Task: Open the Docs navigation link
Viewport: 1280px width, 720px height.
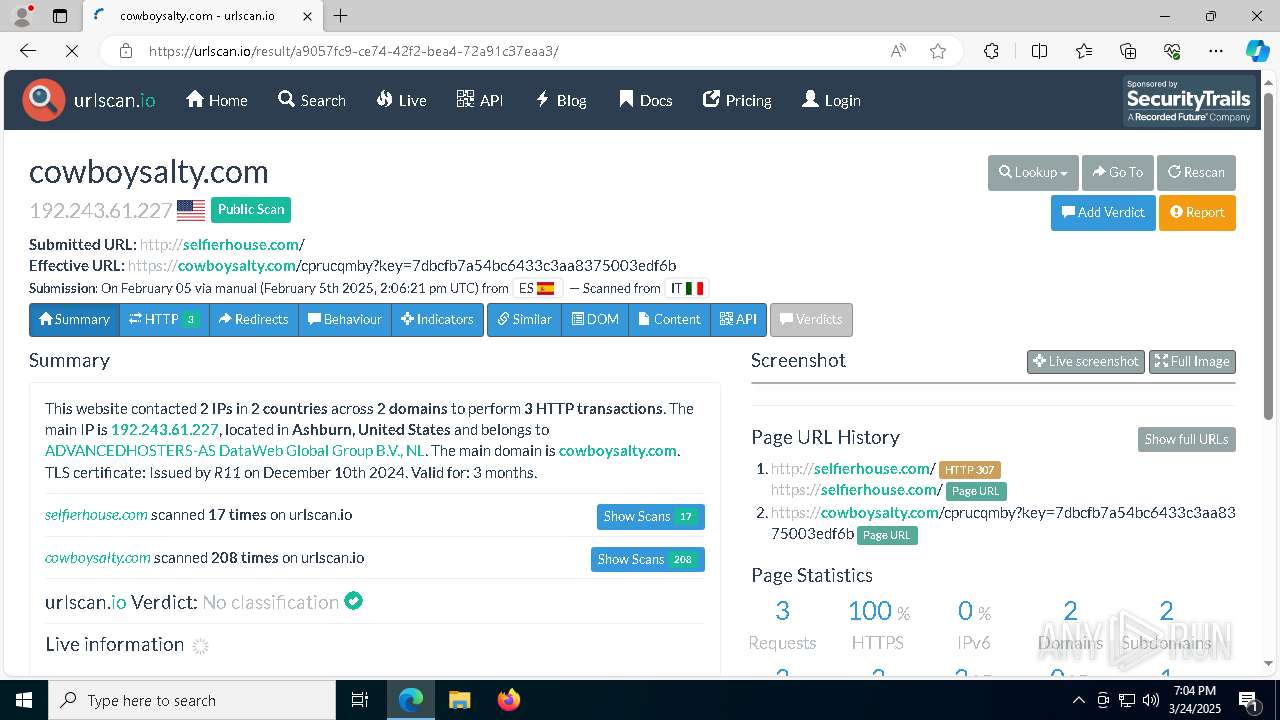Action: click(x=645, y=100)
